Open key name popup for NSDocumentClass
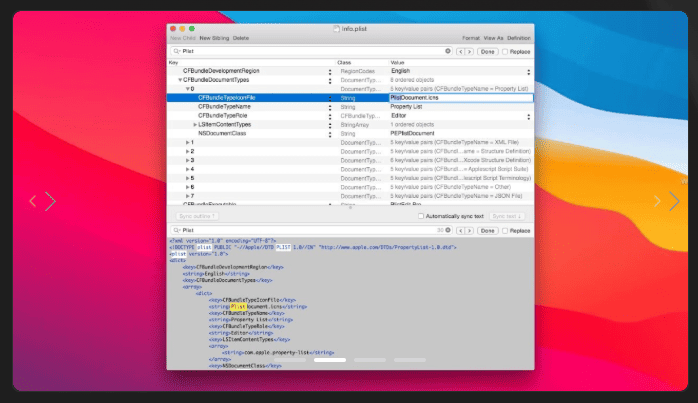The height and width of the screenshot is (403, 698). click(x=330, y=134)
